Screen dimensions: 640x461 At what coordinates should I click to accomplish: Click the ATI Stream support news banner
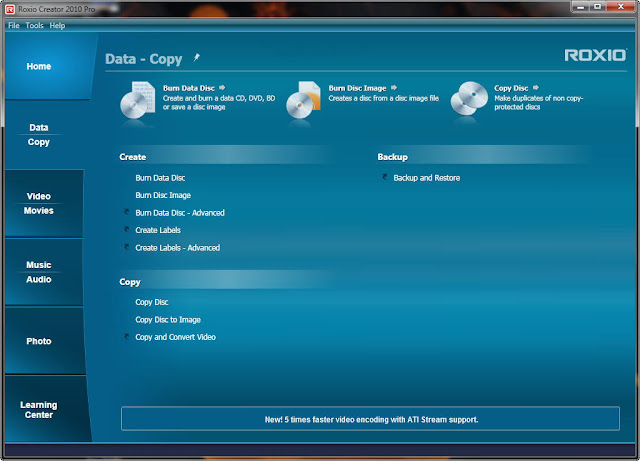click(370, 419)
